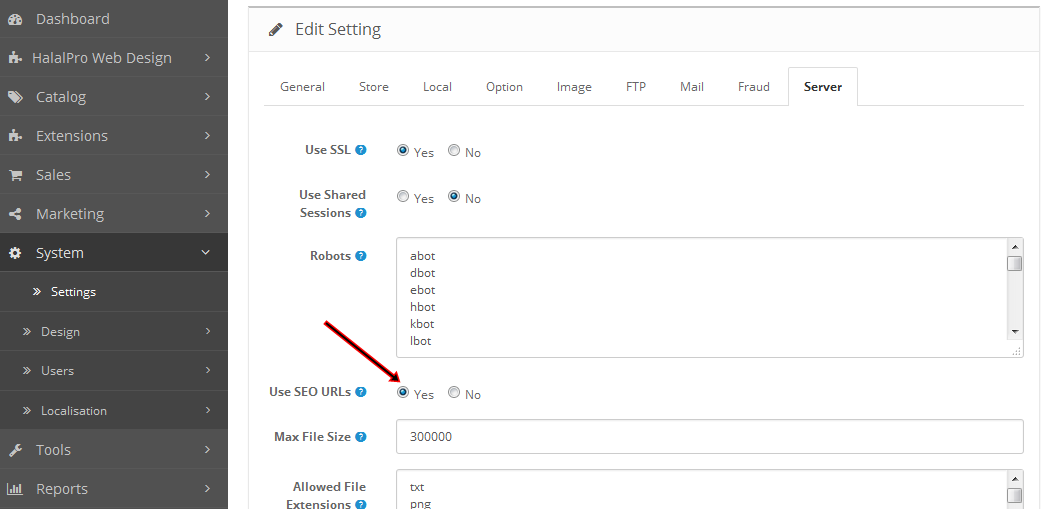Open the Catalog menu label
This screenshot has width=1050, height=509.
pyautogui.click(x=61, y=97)
